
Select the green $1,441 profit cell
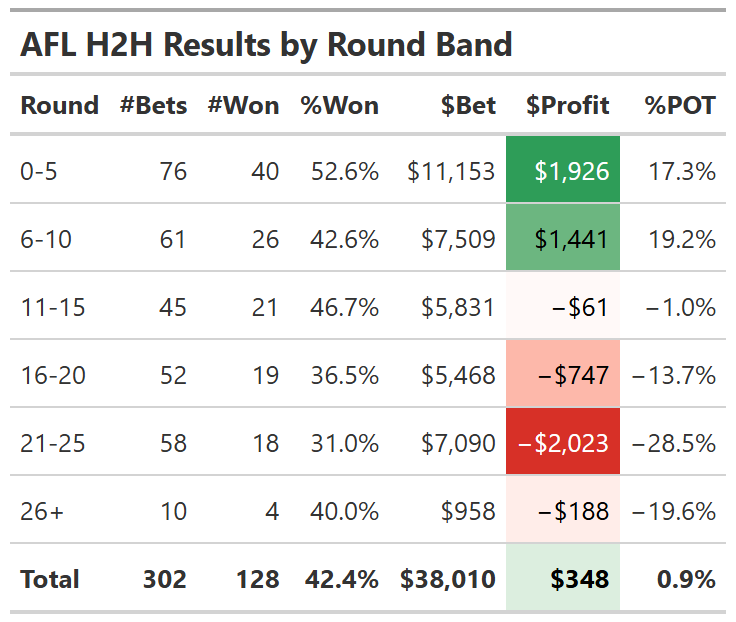[564, 239]
